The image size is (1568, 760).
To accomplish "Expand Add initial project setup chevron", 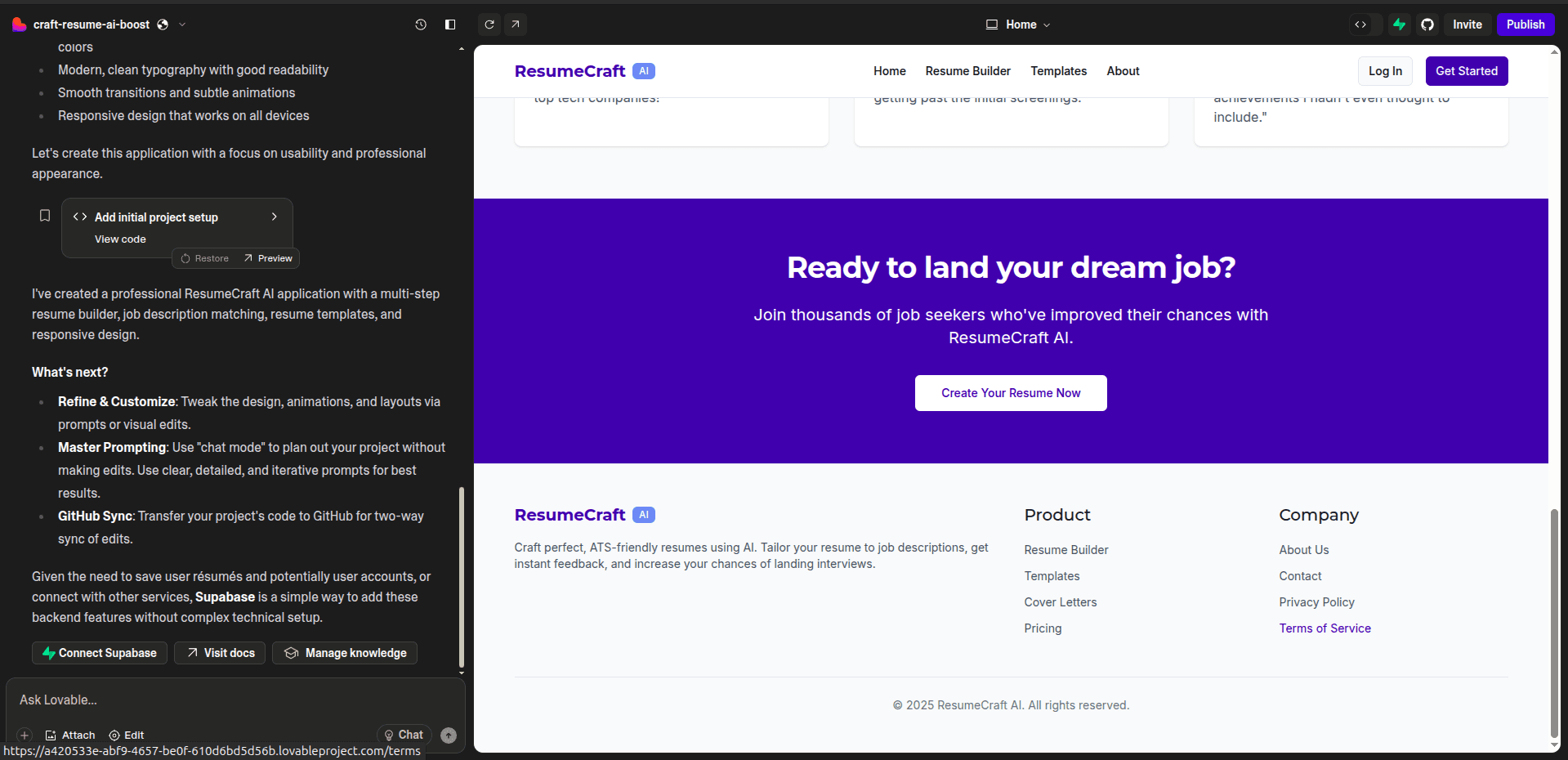I will pyautogui.click(x=275, y=217).
